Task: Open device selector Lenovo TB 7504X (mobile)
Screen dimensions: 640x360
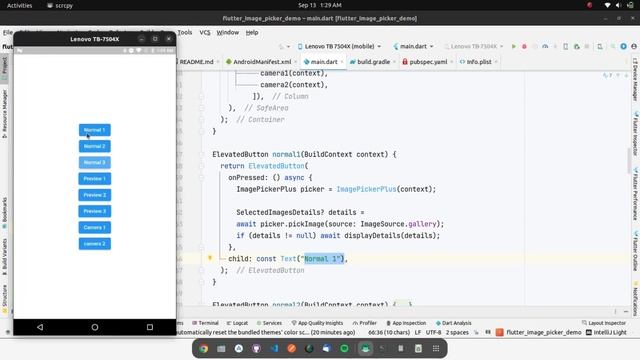Action: pyautogui.click(x=340, y=47)
